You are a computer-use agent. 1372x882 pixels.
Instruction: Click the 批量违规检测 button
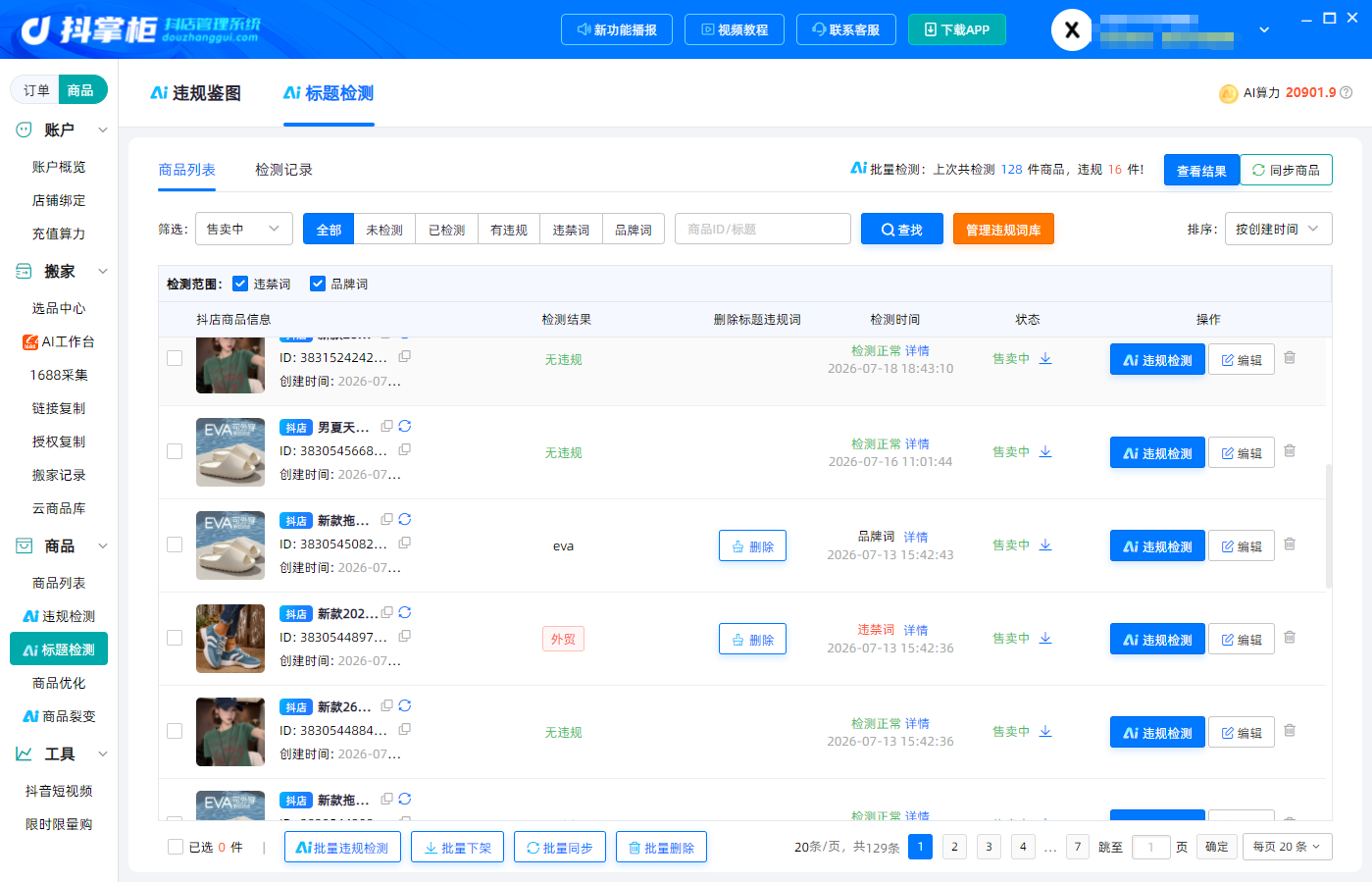(x=342, y=847)
